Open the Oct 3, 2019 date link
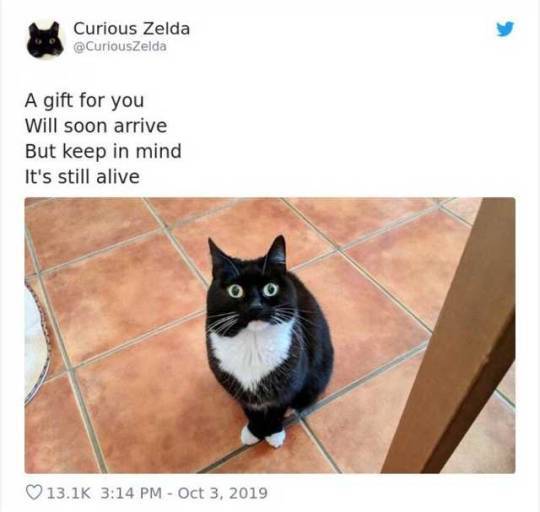This screenshot has width=540, height=512. point(222,493)
